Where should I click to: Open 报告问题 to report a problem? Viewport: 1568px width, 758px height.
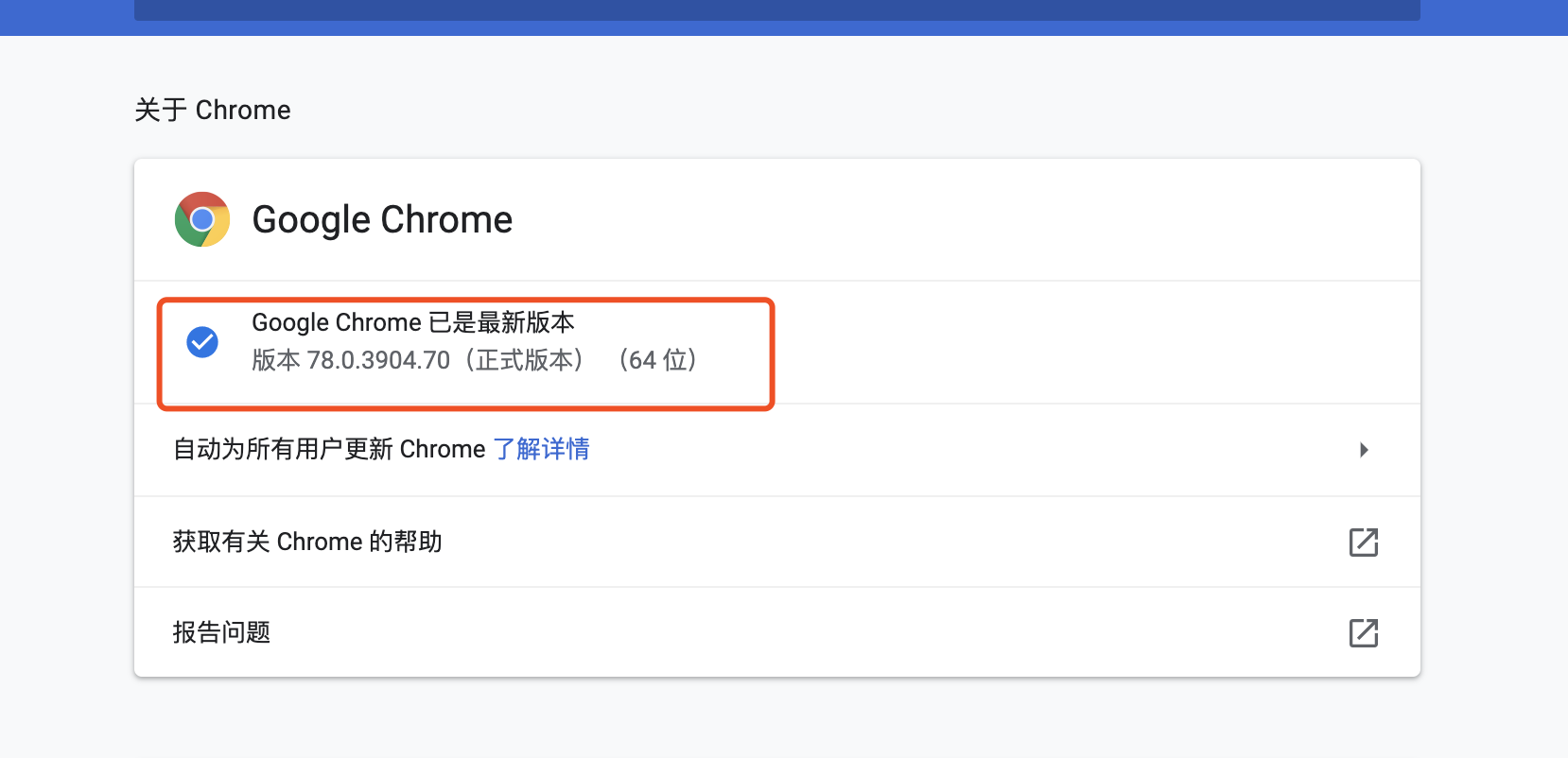(x=220, y=632)
